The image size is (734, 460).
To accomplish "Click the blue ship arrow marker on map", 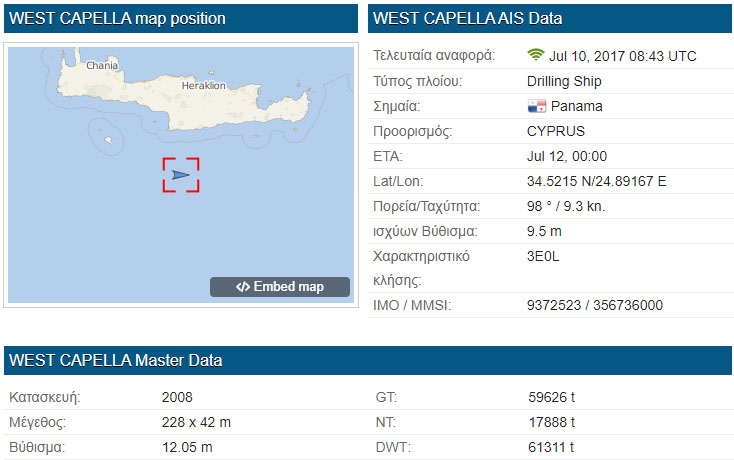I will 180,175.
